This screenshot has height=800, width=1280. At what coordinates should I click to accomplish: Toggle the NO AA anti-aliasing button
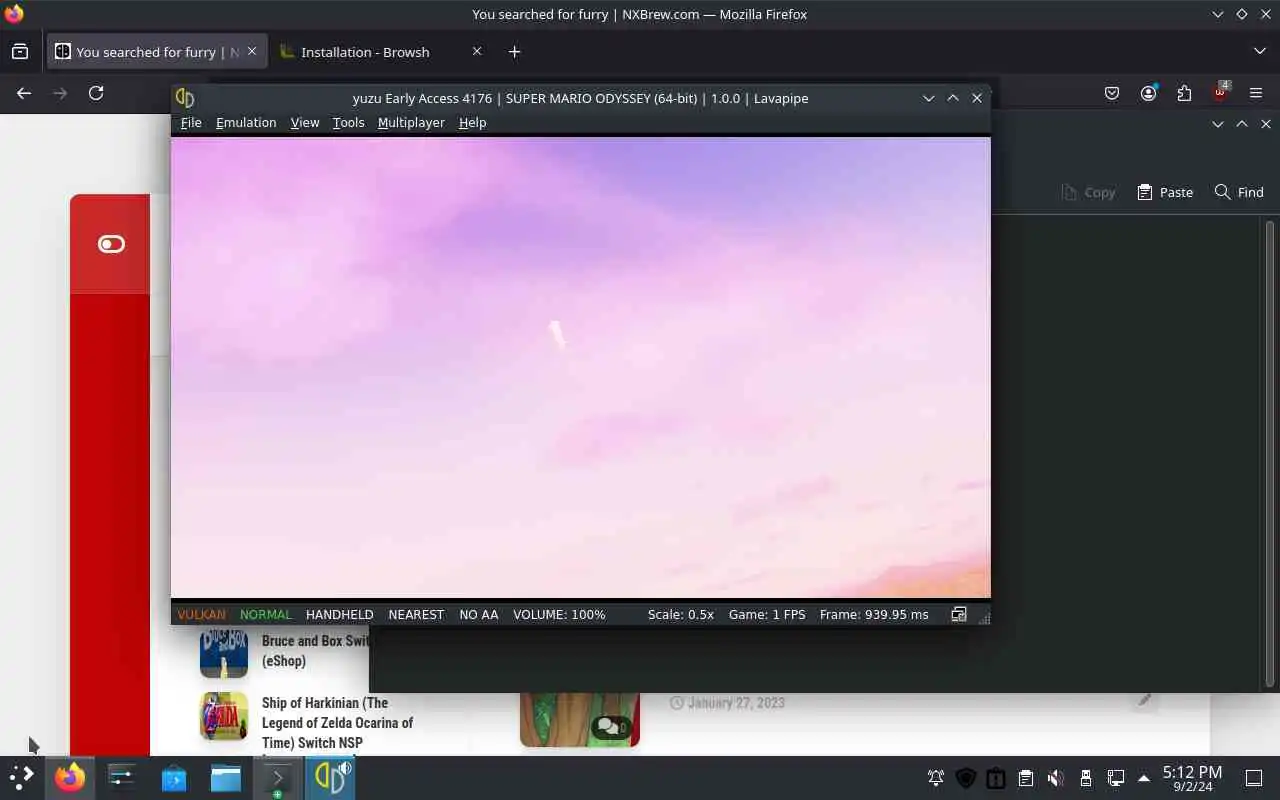click(479, 614)
